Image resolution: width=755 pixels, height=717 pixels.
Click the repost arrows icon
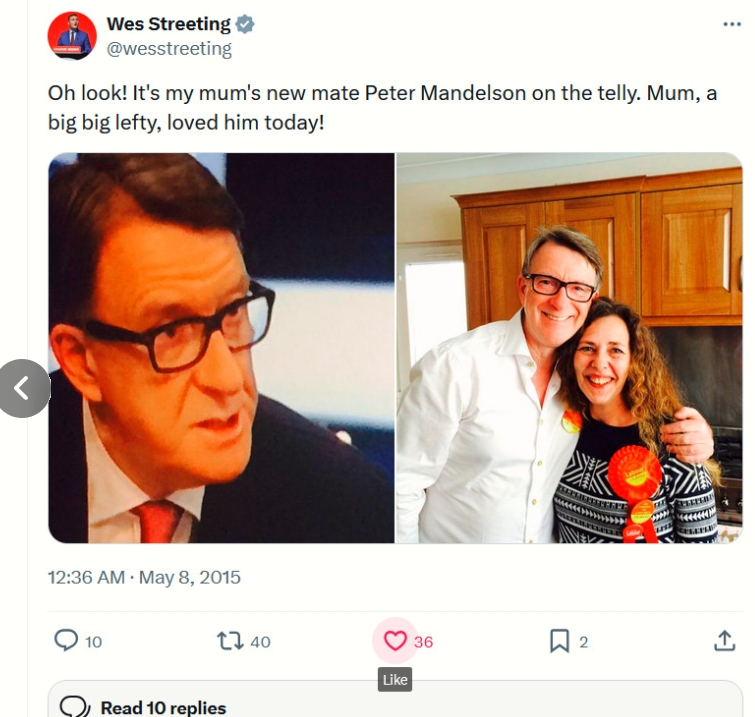[x=229, y=641]
